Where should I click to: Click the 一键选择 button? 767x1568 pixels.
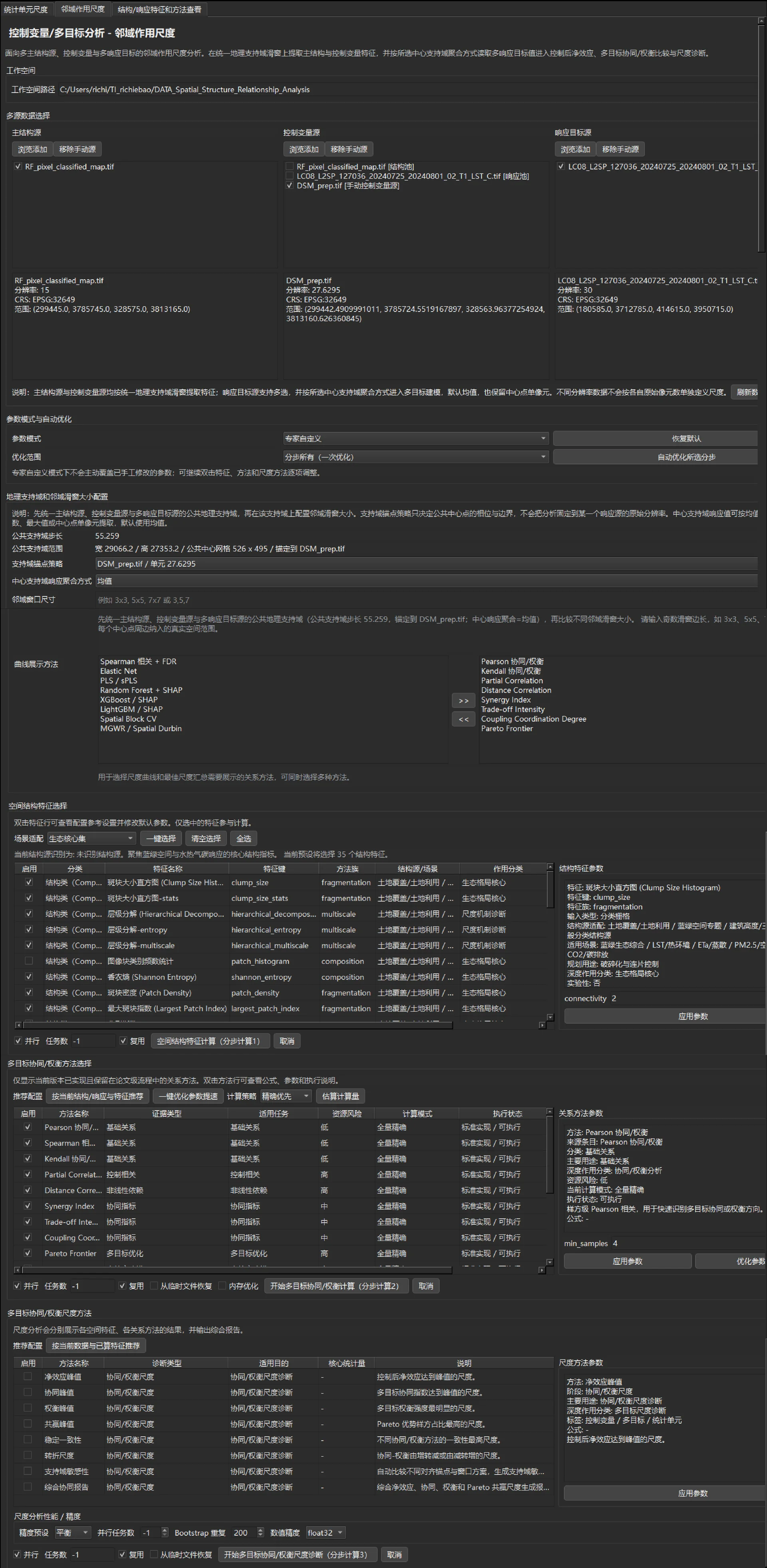[161, 838]
